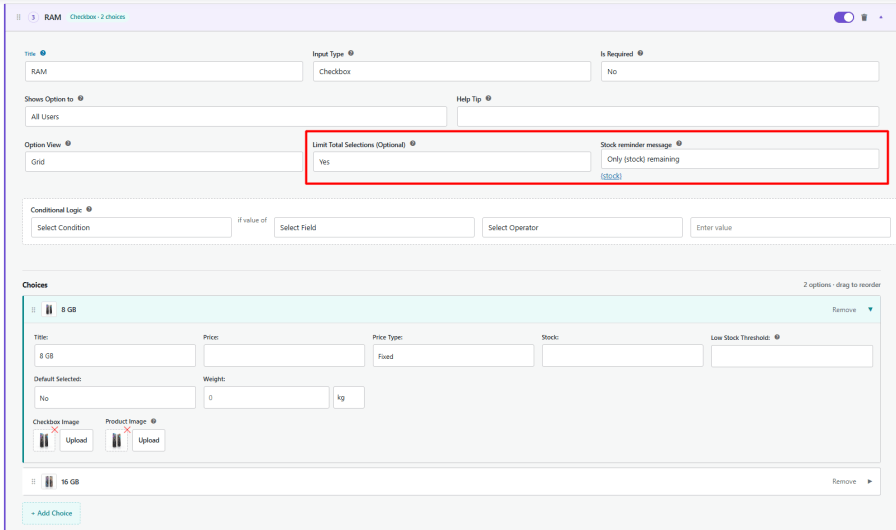The image size is (896, 530).
Task: Open the Select Operator dropdown
Action: coord(582,227)
